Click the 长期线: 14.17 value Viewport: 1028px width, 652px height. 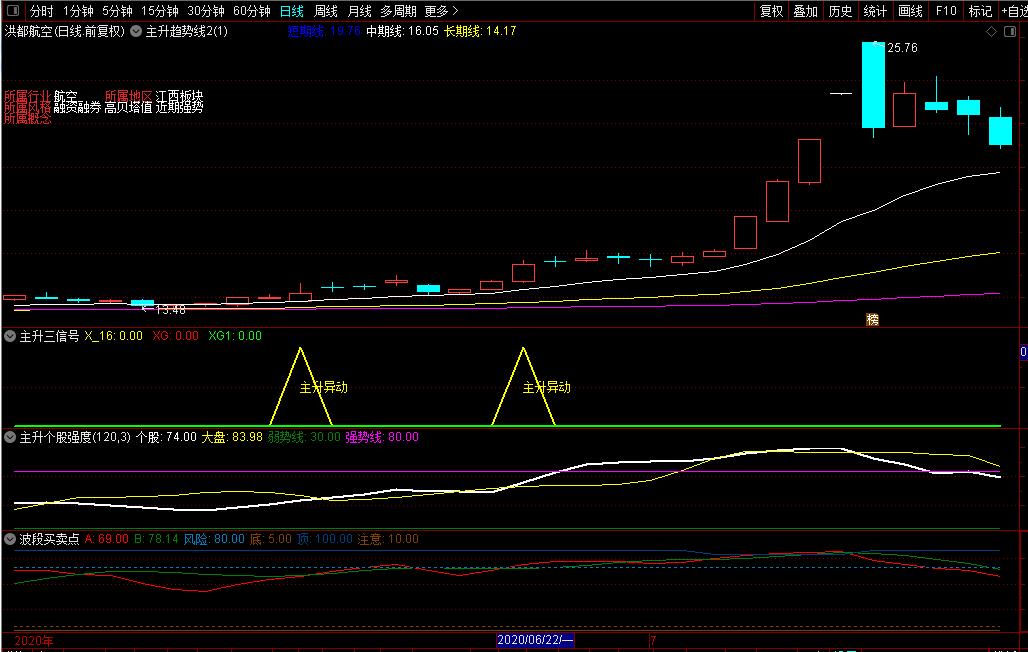click(480, 31)
